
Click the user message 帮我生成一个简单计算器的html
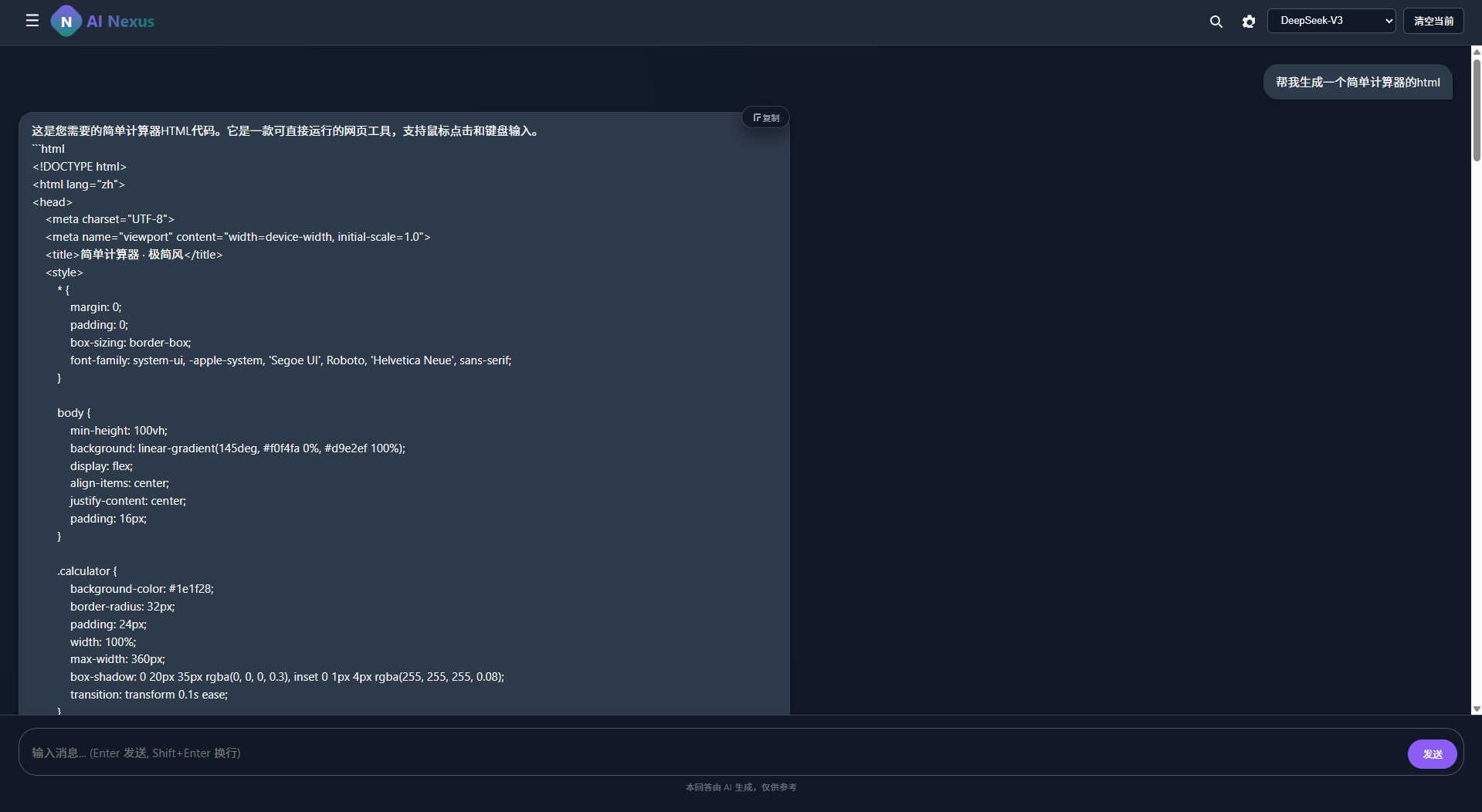[x=1358, y=82]
